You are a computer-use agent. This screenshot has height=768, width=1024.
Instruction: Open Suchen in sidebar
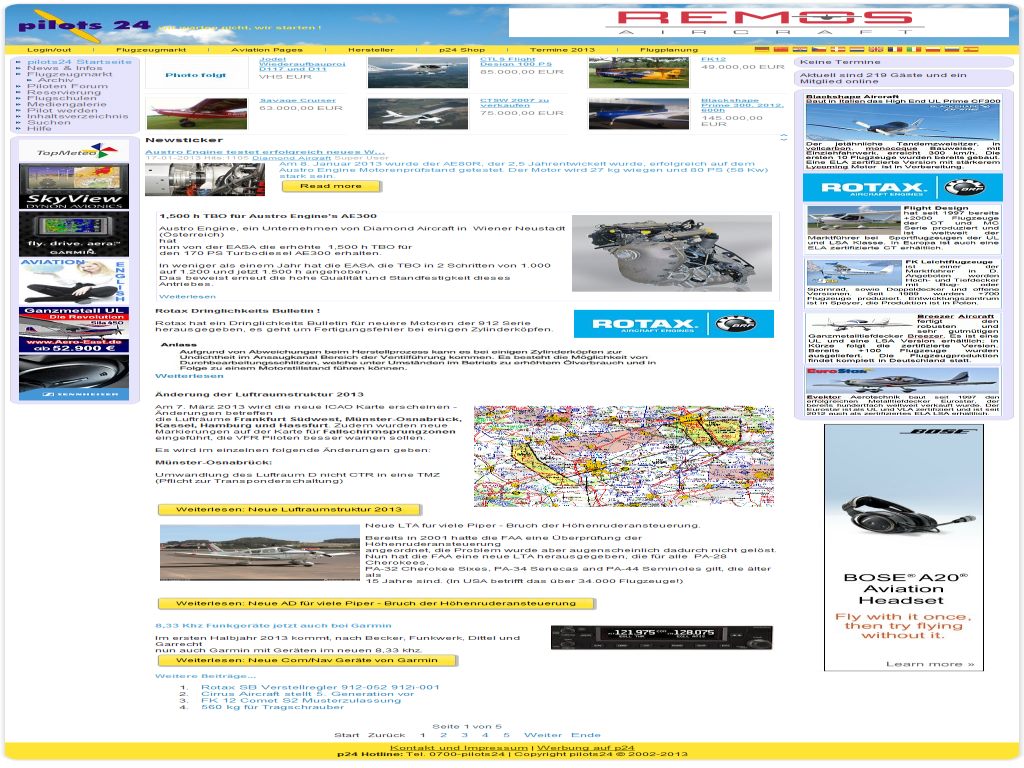tap(48, 122)
